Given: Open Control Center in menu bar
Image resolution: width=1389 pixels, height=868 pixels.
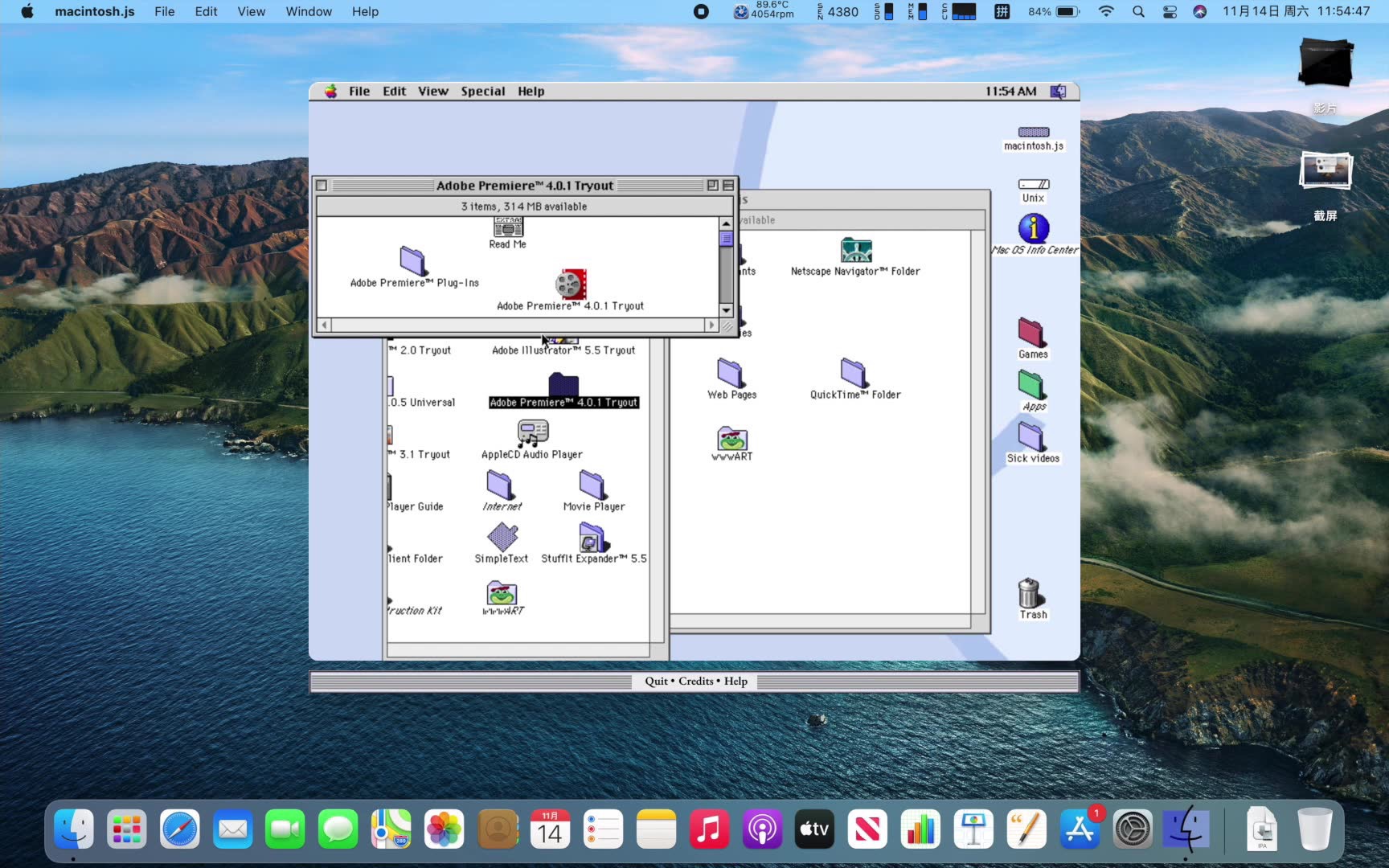Looking at the screenshot, I should (x=1170, y=11).
